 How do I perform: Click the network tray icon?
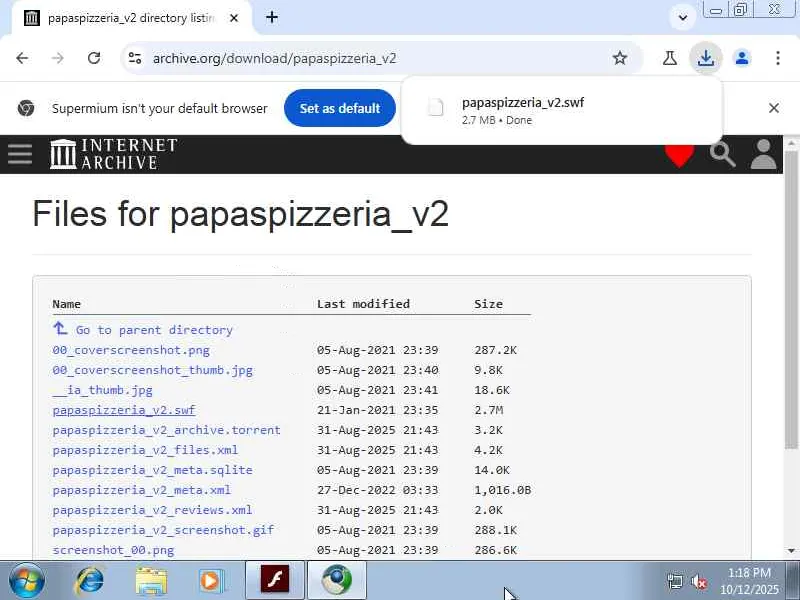tap(675, 581)
